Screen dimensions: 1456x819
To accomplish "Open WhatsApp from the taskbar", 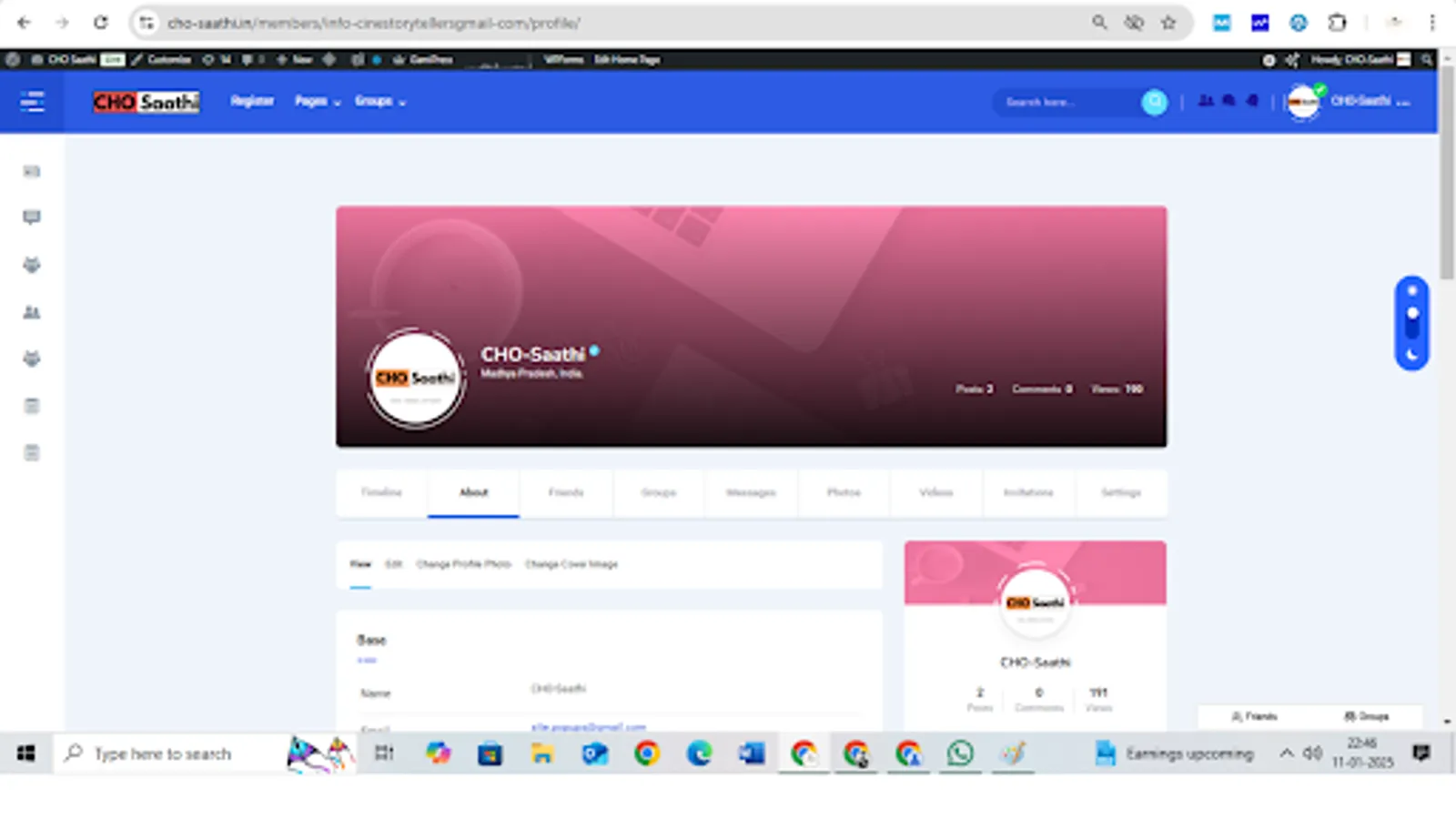I will tap(958, 753).
